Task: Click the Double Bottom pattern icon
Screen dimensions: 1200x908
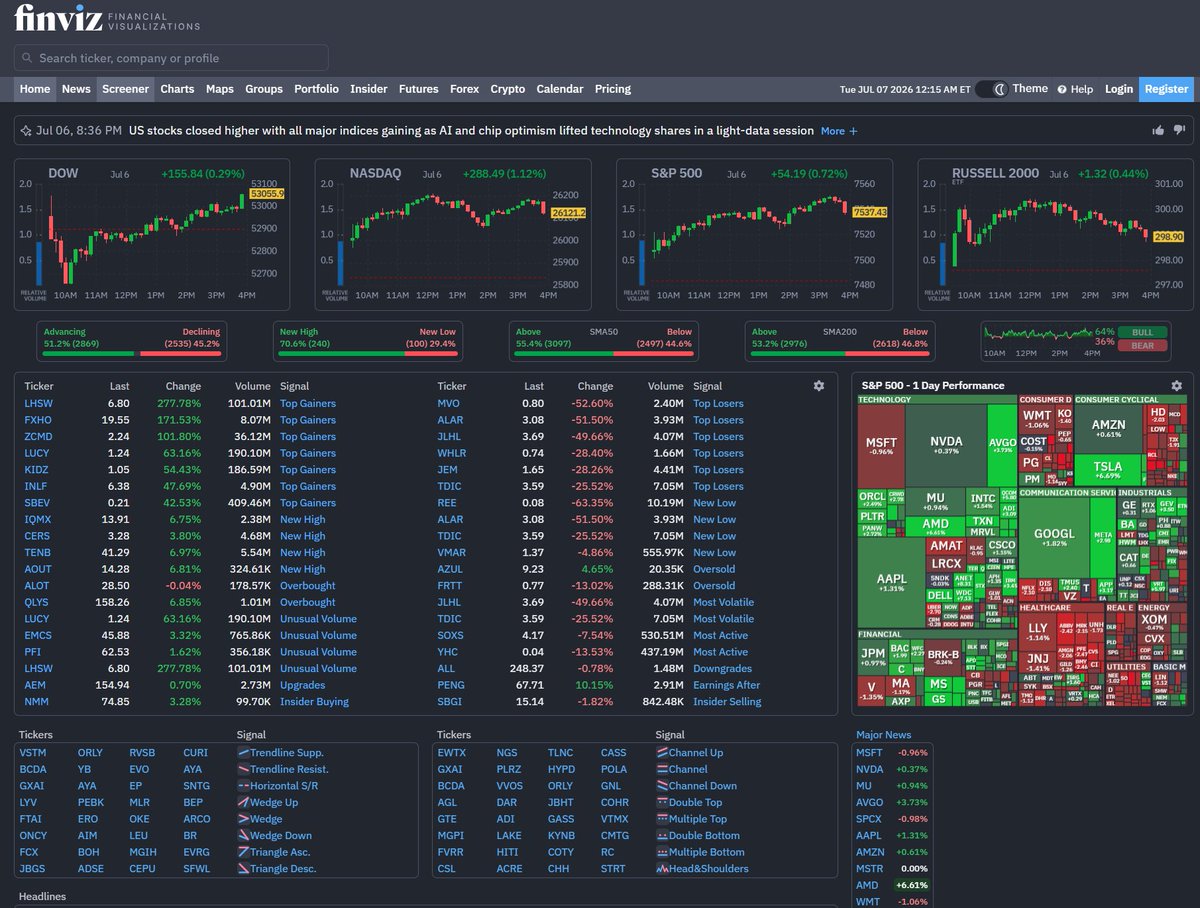Action: [x=662, y=835]
